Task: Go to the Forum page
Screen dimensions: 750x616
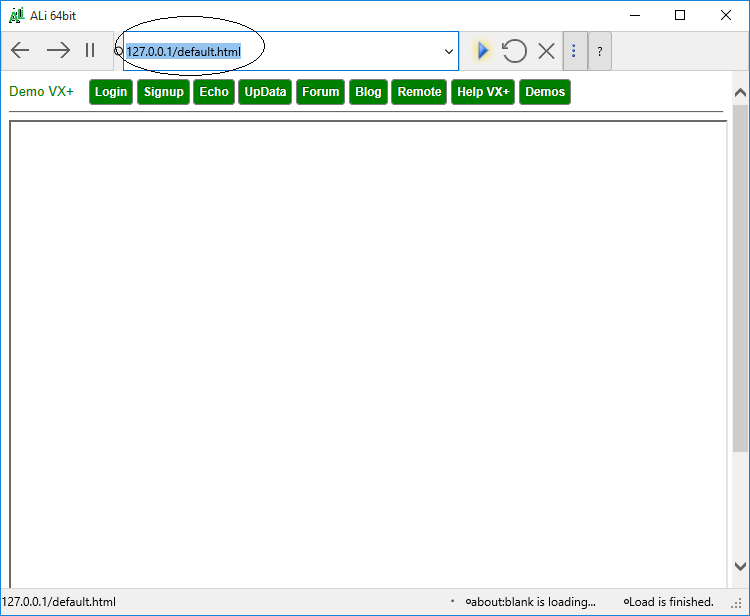Action: pos(321,92)
